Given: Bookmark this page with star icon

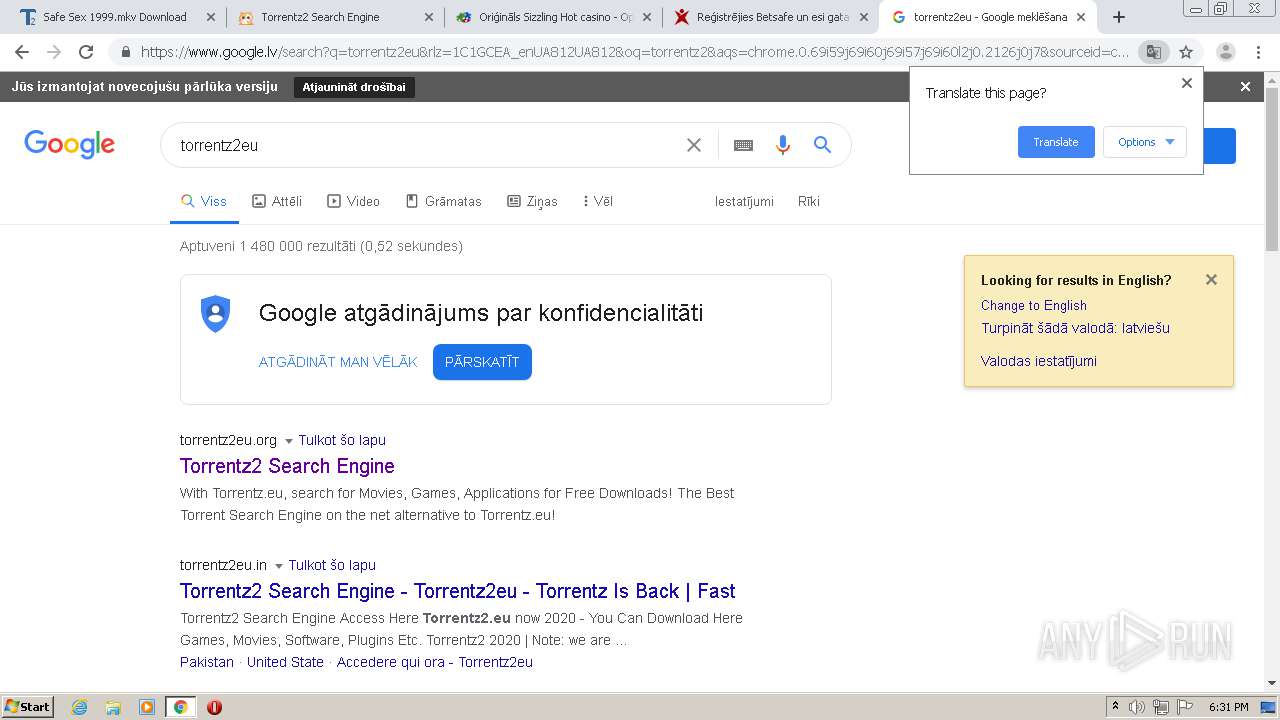Looking at the screenshot, I should point(1186,52).
